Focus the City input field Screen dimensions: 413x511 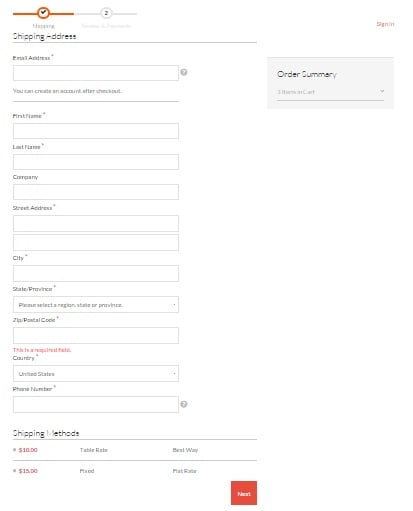[96, 274]
